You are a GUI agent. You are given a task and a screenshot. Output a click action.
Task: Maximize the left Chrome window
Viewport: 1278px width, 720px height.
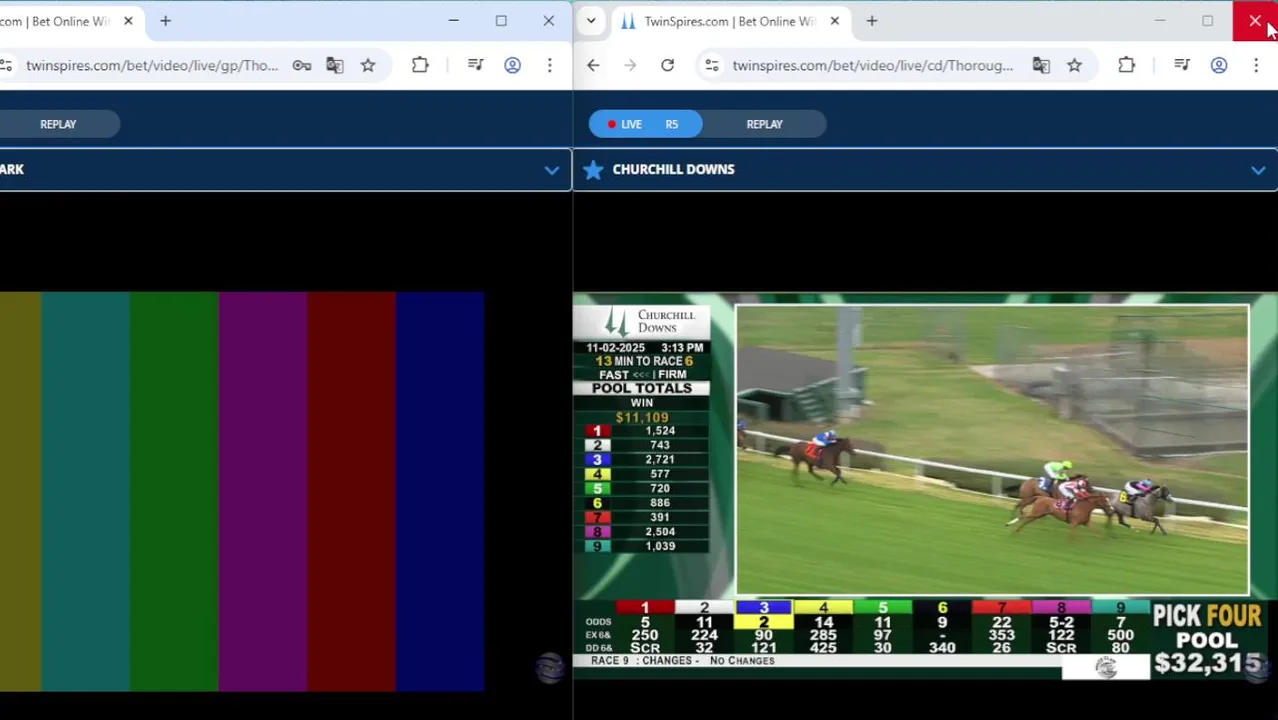pyautogui.click(x=501, y=21)
